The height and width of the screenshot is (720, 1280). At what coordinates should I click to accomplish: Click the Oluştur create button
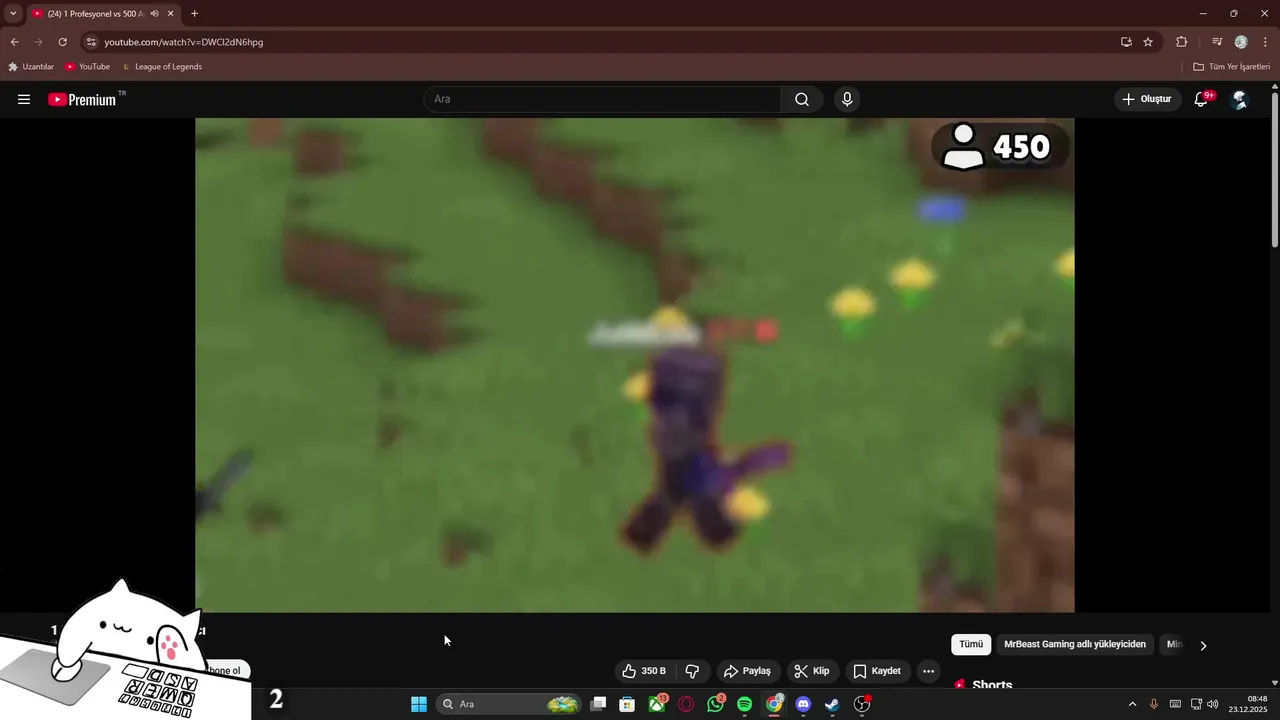pos(1146,99)
